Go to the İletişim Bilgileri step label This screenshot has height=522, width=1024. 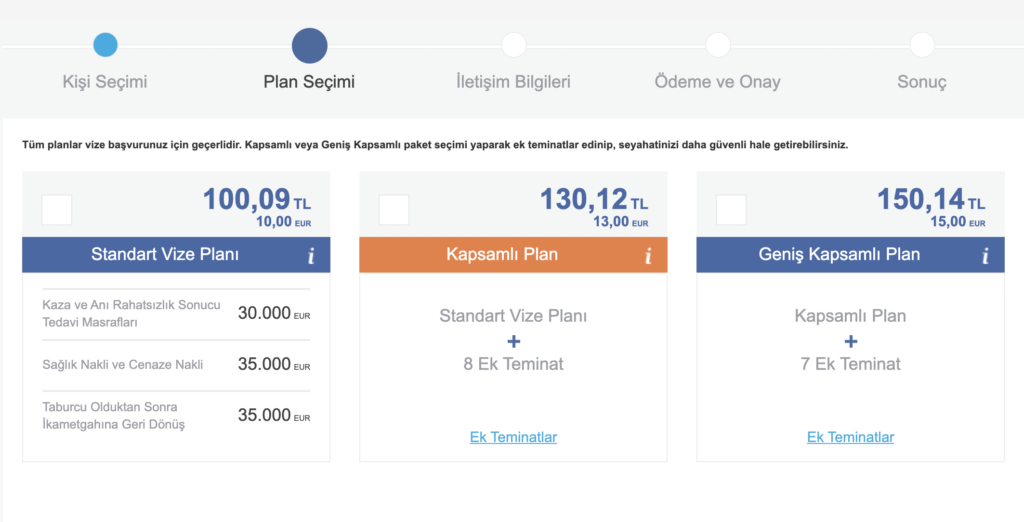513,82
